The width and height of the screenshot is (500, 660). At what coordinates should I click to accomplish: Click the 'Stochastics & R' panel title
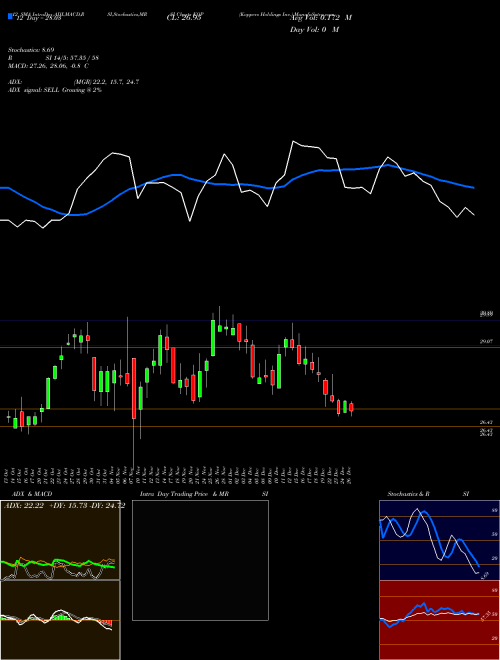[x=408, y=494]
